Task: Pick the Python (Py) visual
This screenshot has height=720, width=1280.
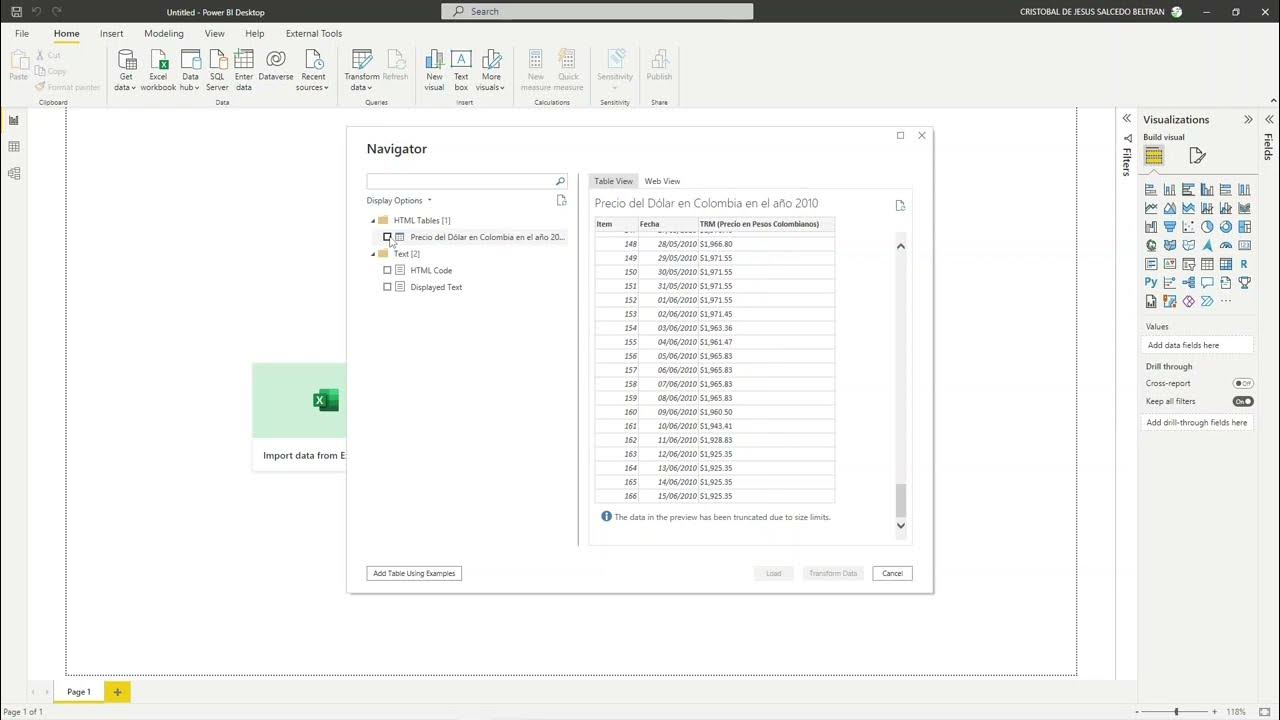Action: pyautogui.click(x=1151, y=283)
